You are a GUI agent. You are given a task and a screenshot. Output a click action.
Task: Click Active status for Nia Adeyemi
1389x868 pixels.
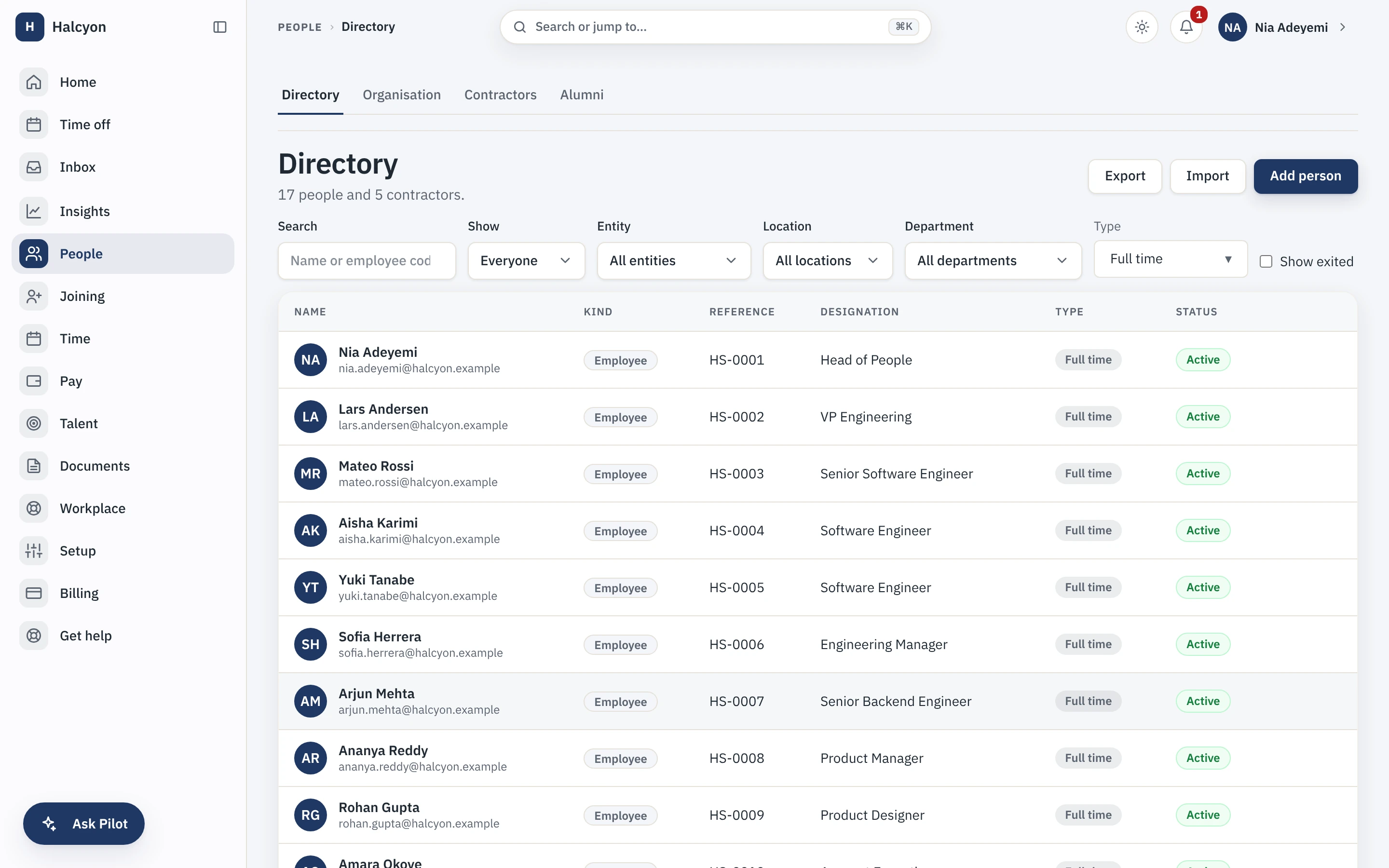coord(1203,360)
